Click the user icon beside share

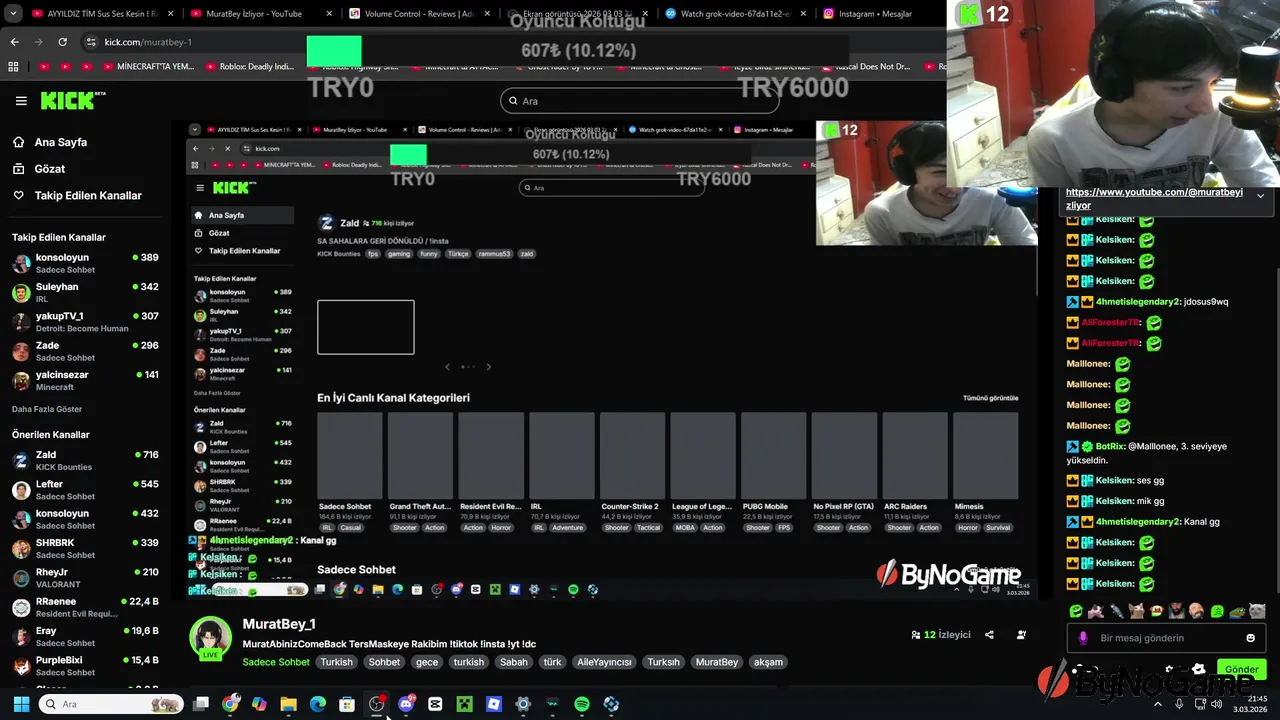click(1021, 635)
